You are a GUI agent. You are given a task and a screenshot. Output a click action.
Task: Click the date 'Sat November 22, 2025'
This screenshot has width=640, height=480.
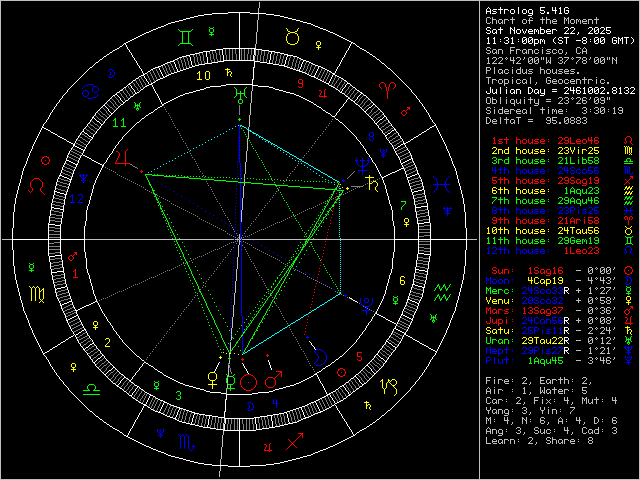(x=548, y=31)
